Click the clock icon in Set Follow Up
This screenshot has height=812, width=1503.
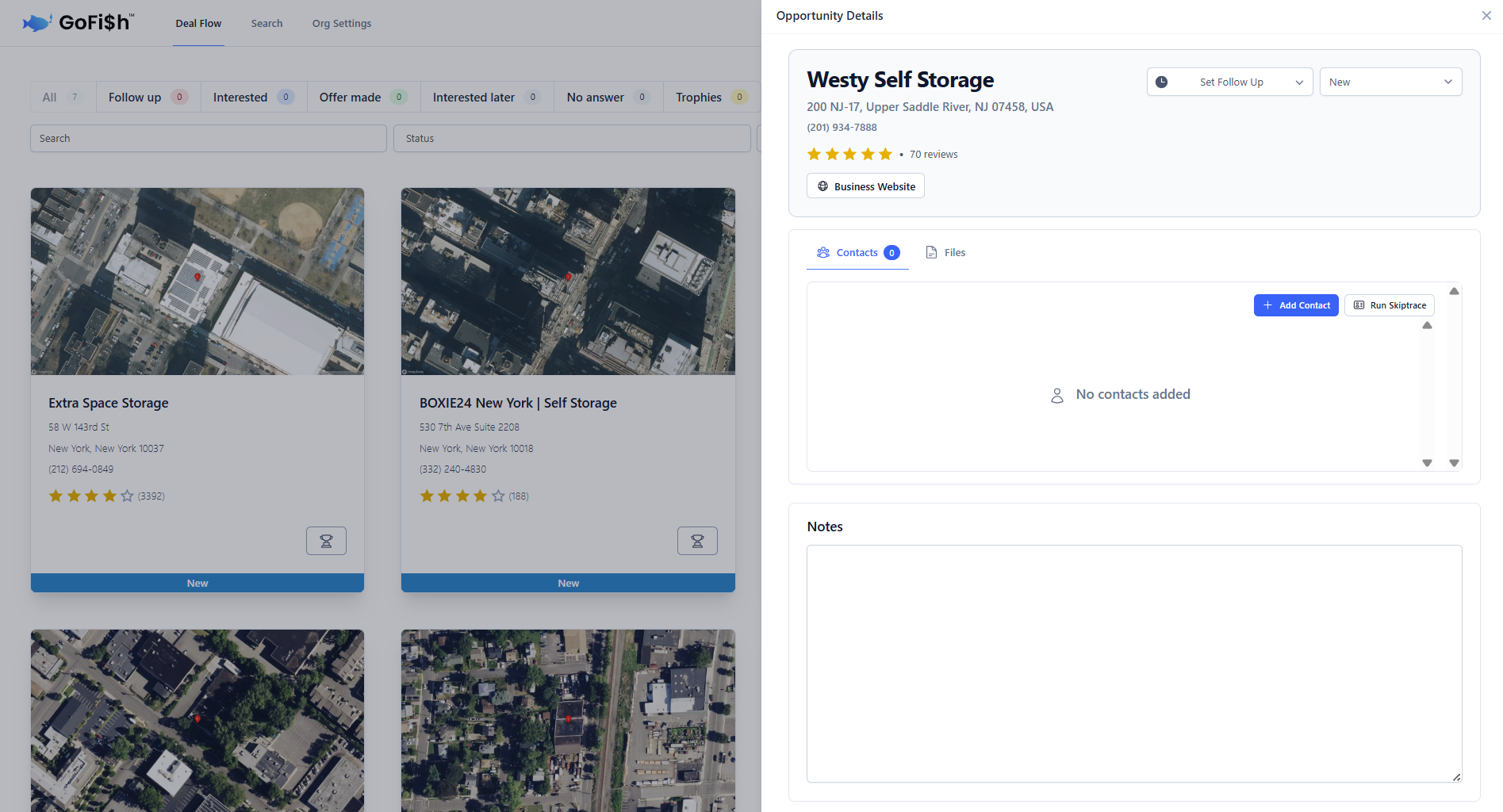[1161, 82]
